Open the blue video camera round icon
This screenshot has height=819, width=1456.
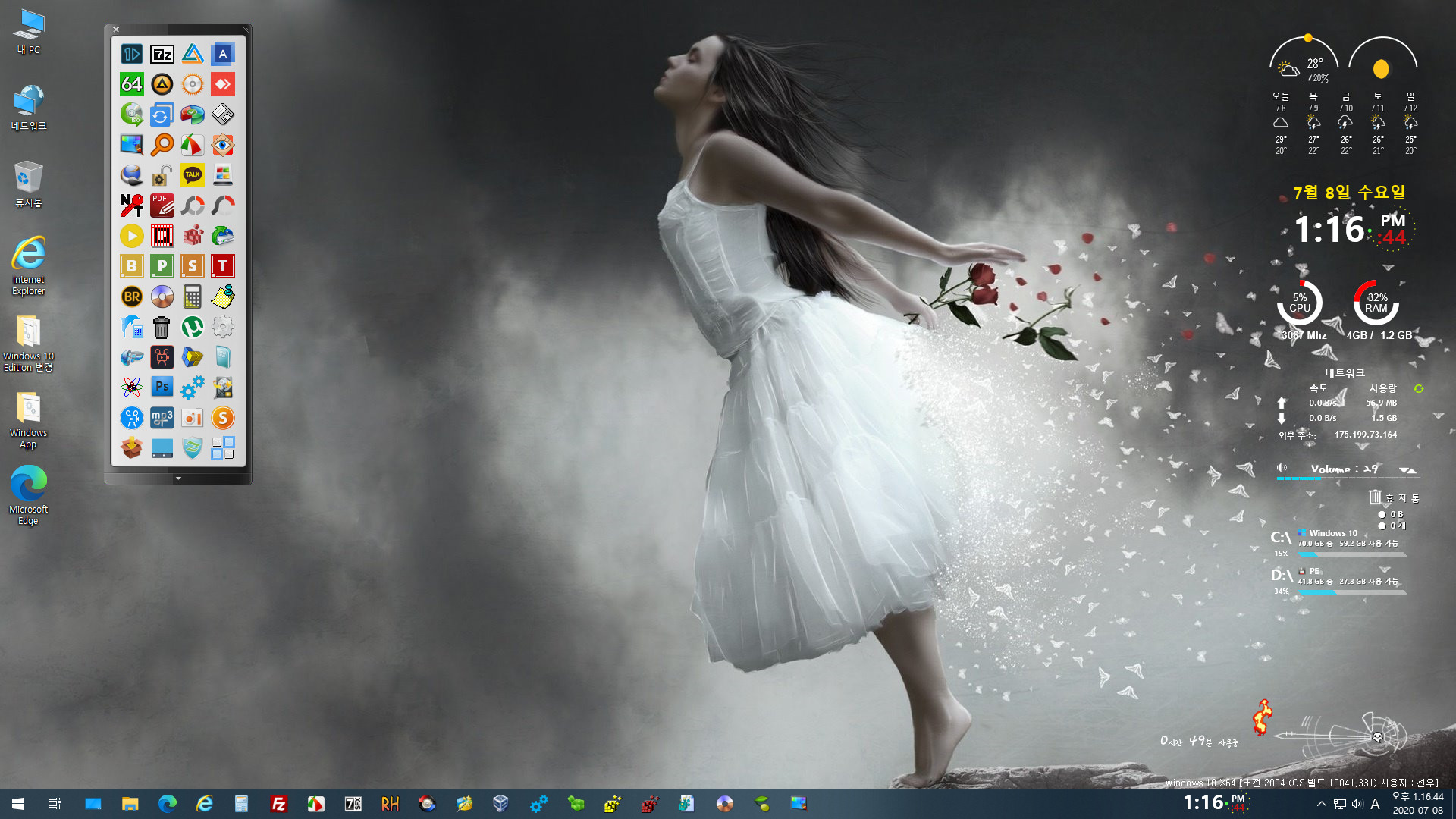click(x=131, y=418)
